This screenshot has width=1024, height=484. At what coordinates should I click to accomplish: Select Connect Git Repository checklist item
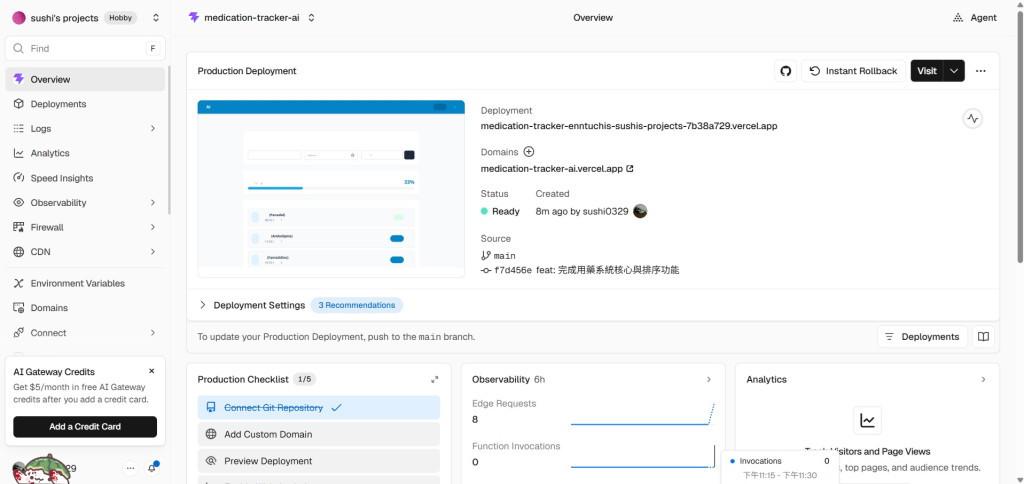(x=319, y=408)
